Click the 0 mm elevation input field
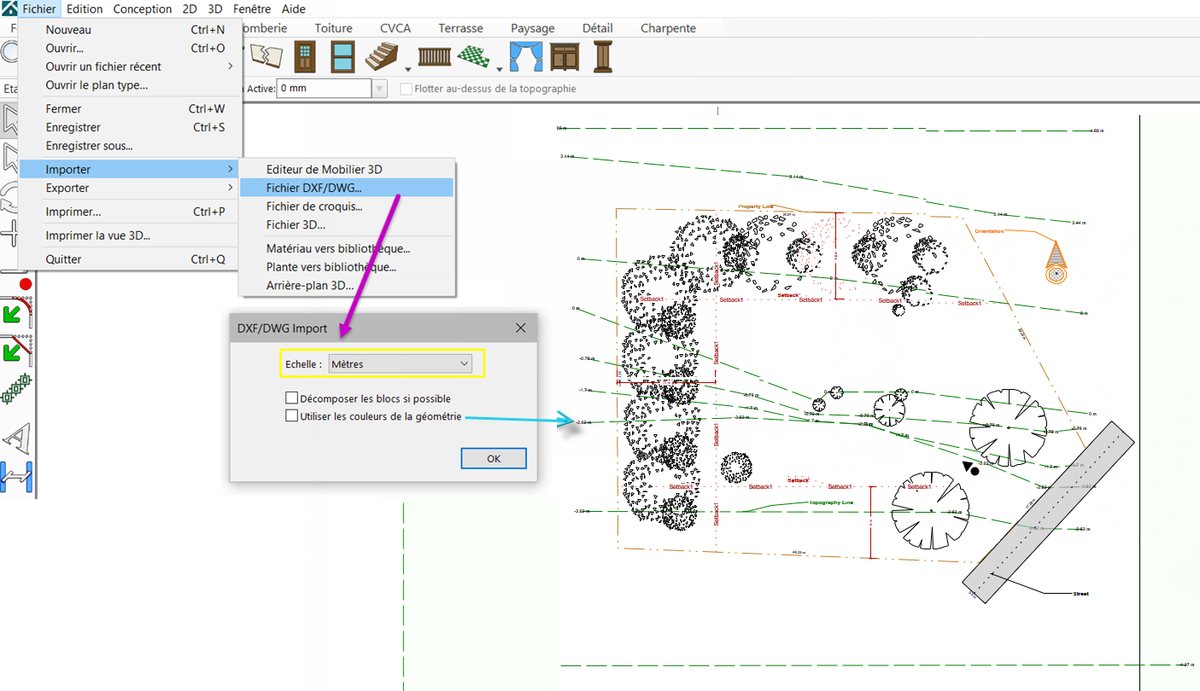The width and height of the screenshot is (1200, 691). (x=324, y=88)
